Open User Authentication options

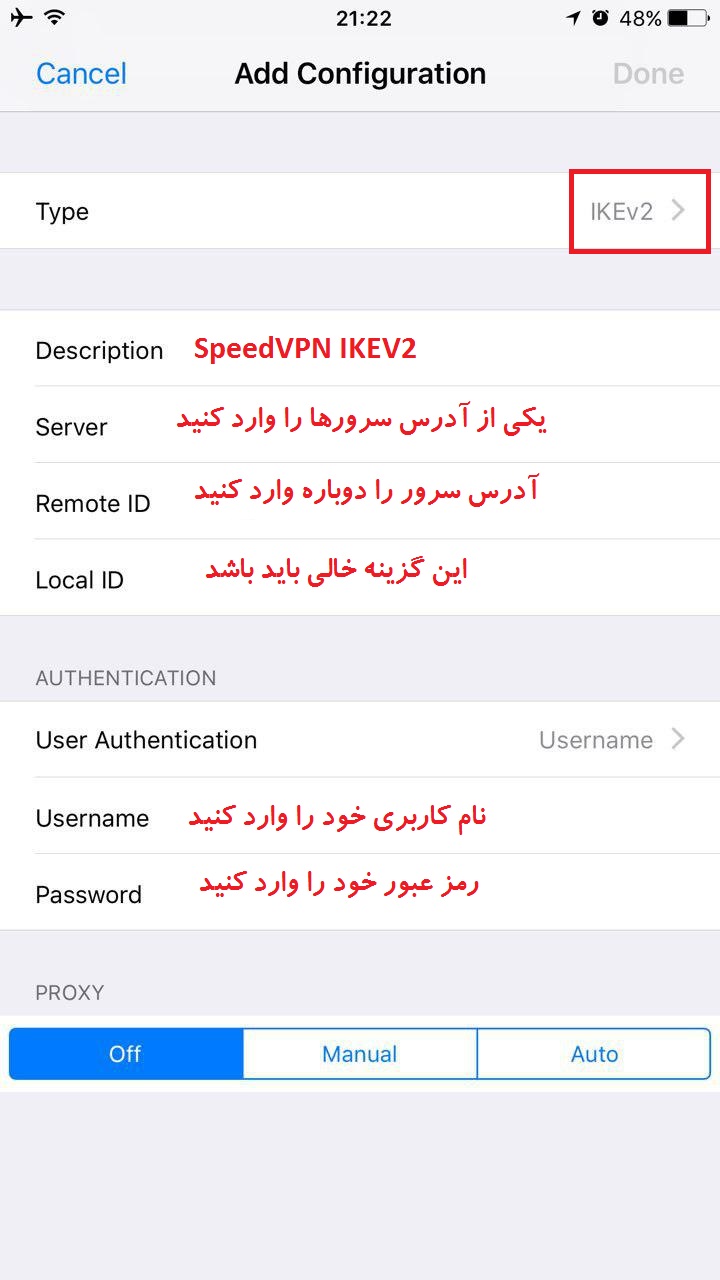[x=360, y=739]
